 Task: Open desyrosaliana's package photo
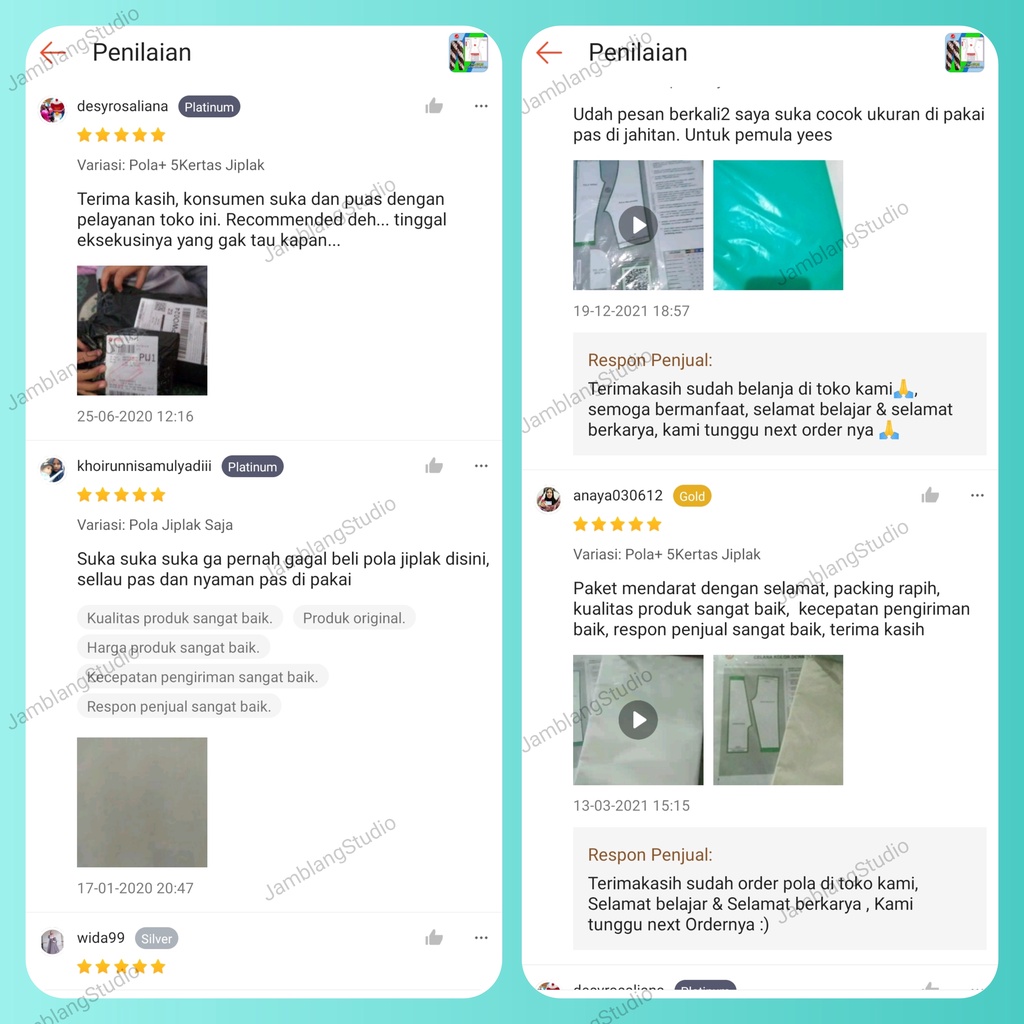click(142, 330)
